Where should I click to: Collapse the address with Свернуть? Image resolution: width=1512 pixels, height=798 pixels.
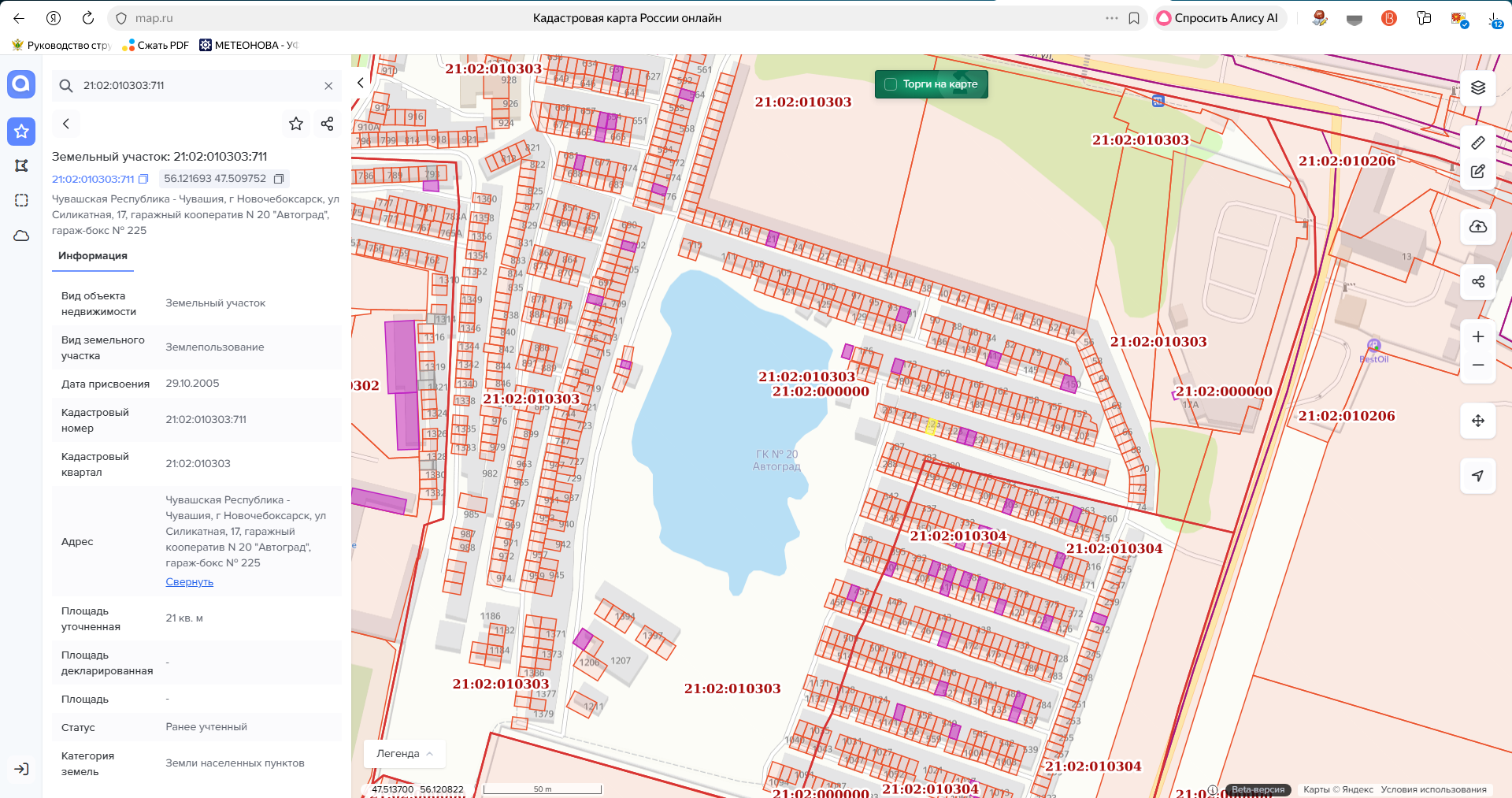189,582
